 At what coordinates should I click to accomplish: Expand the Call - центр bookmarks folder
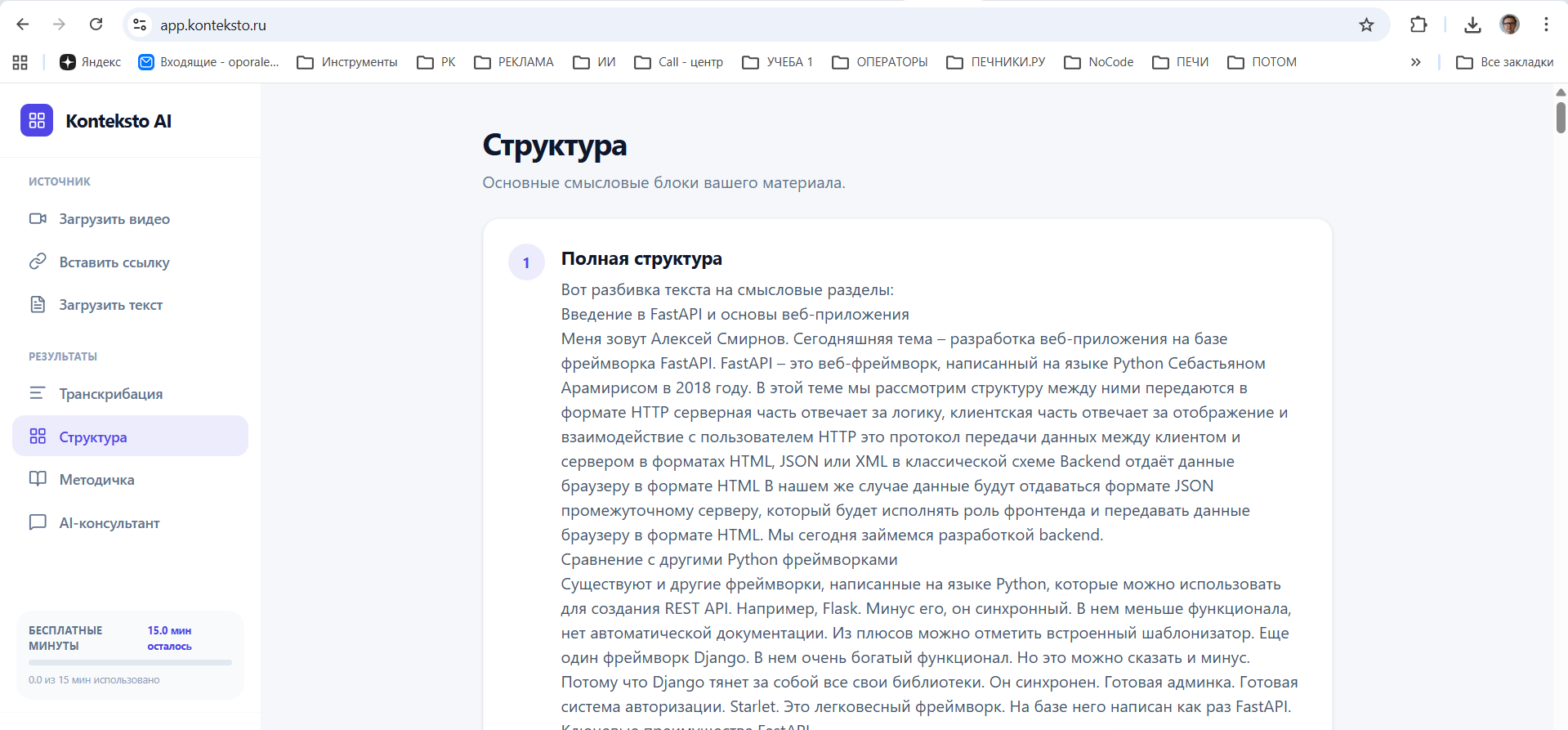click(x=678, y=62)
